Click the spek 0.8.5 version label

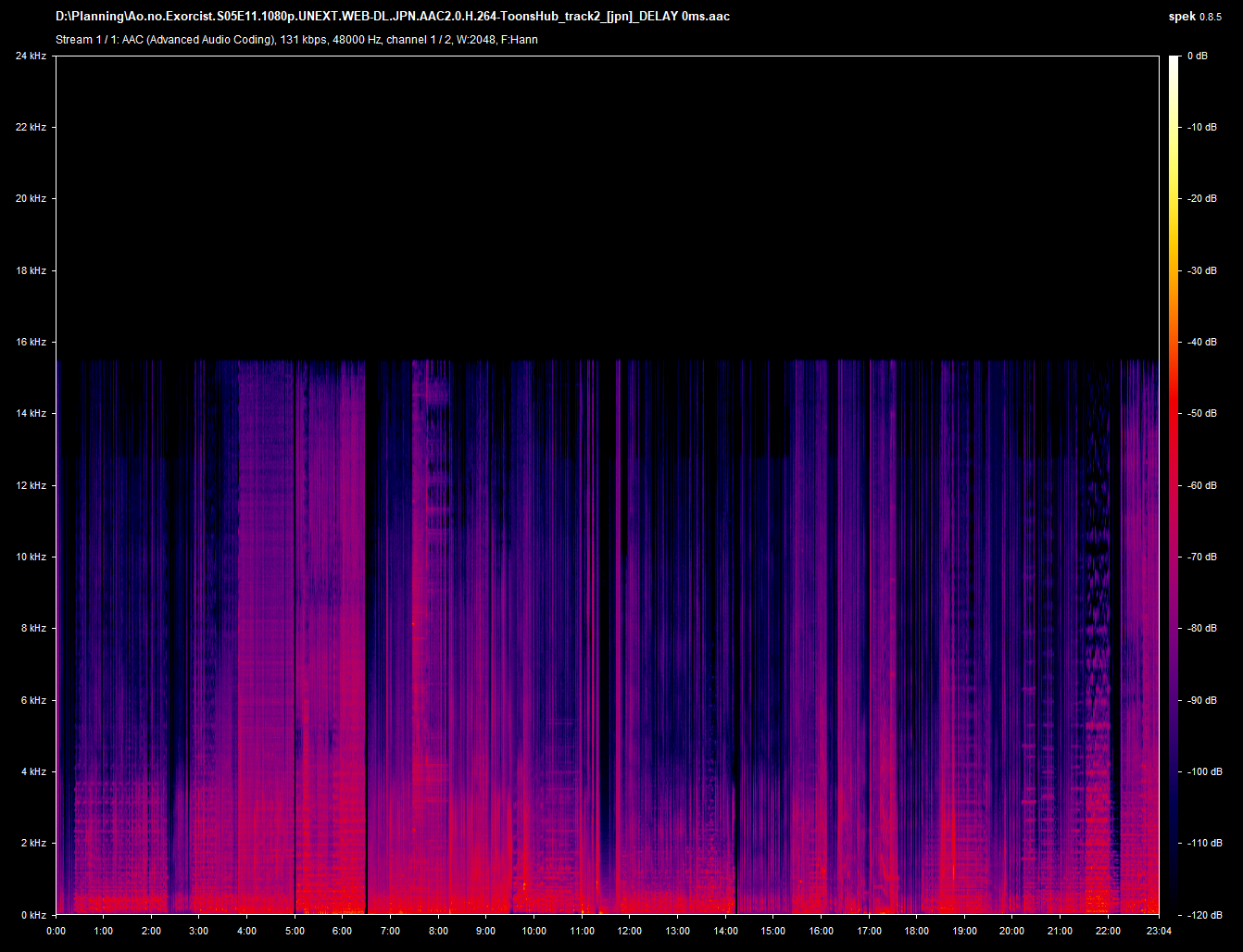(x=1196, y=17)
